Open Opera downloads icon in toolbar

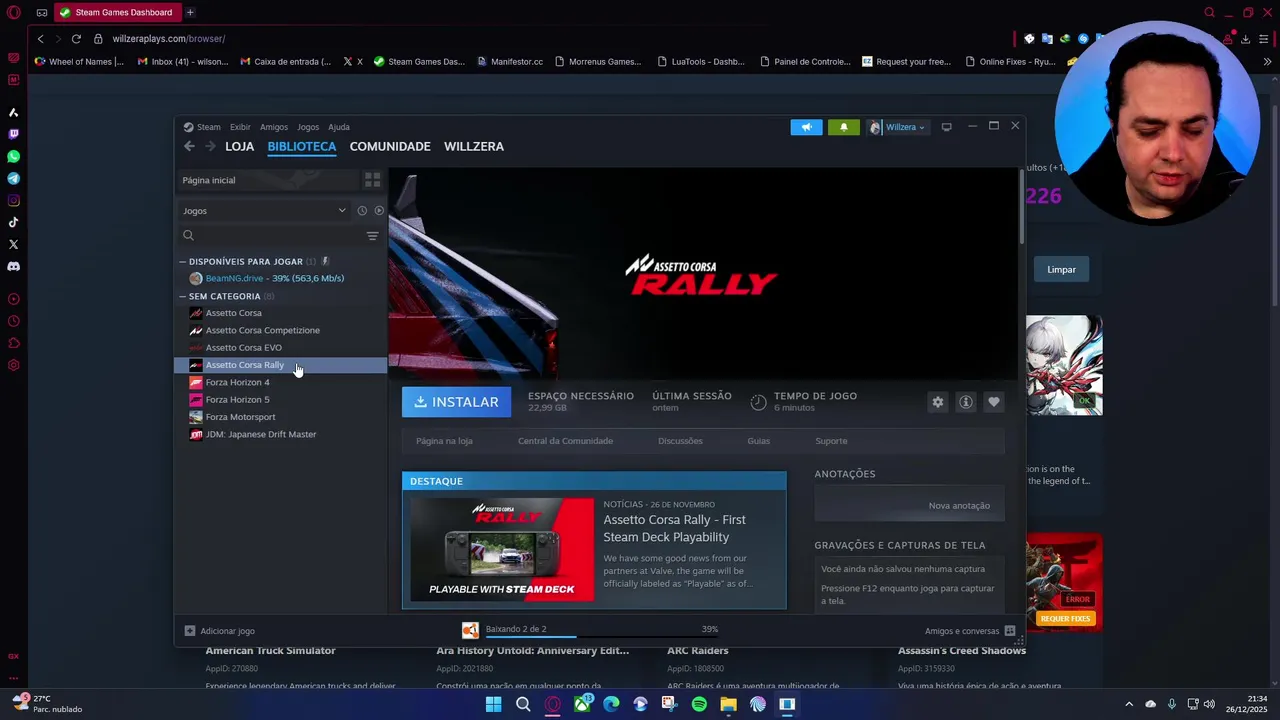click(1245, 39)
